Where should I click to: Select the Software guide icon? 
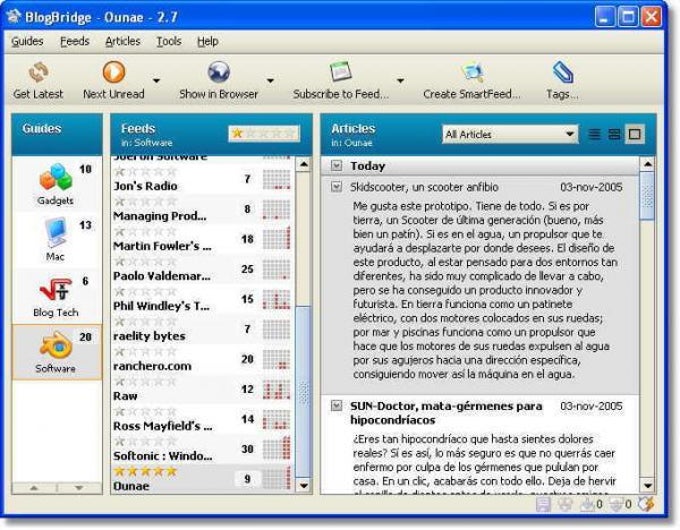[x=56, y=345]
